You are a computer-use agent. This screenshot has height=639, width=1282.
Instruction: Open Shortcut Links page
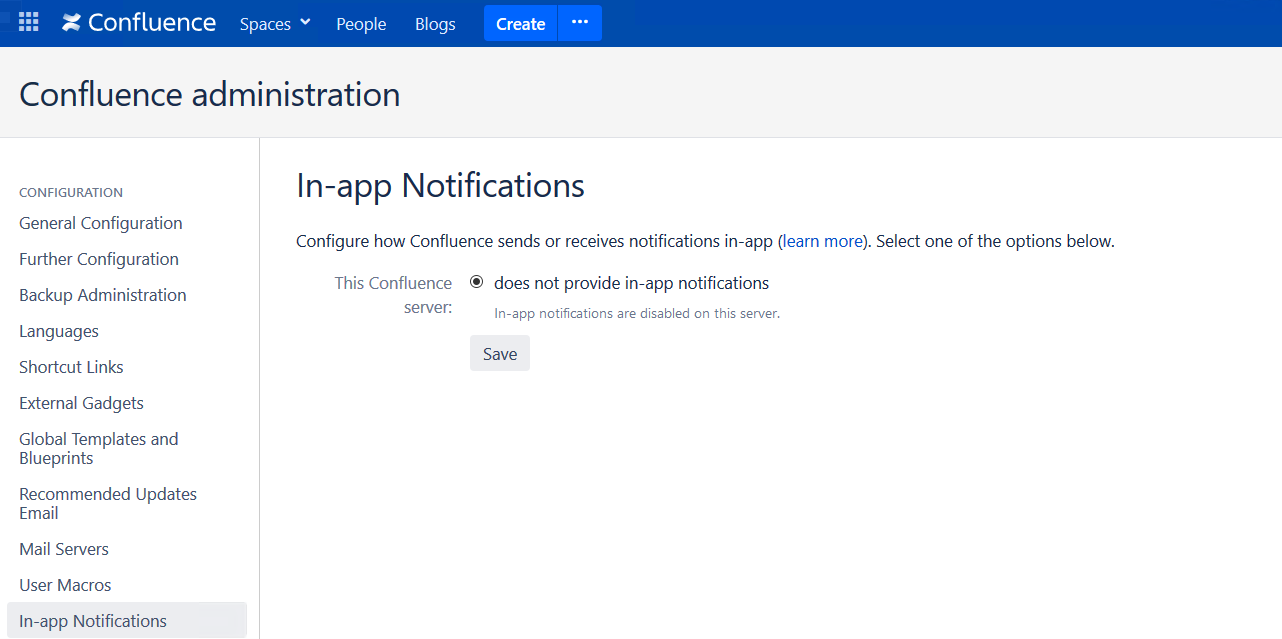point(71,367)
